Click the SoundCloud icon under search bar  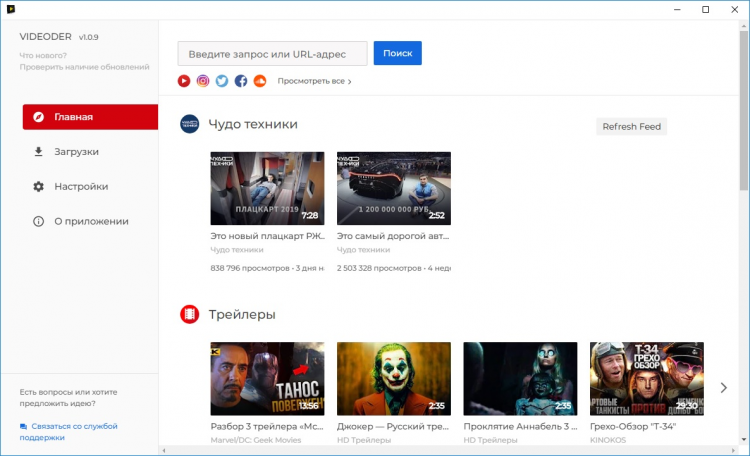260,81
